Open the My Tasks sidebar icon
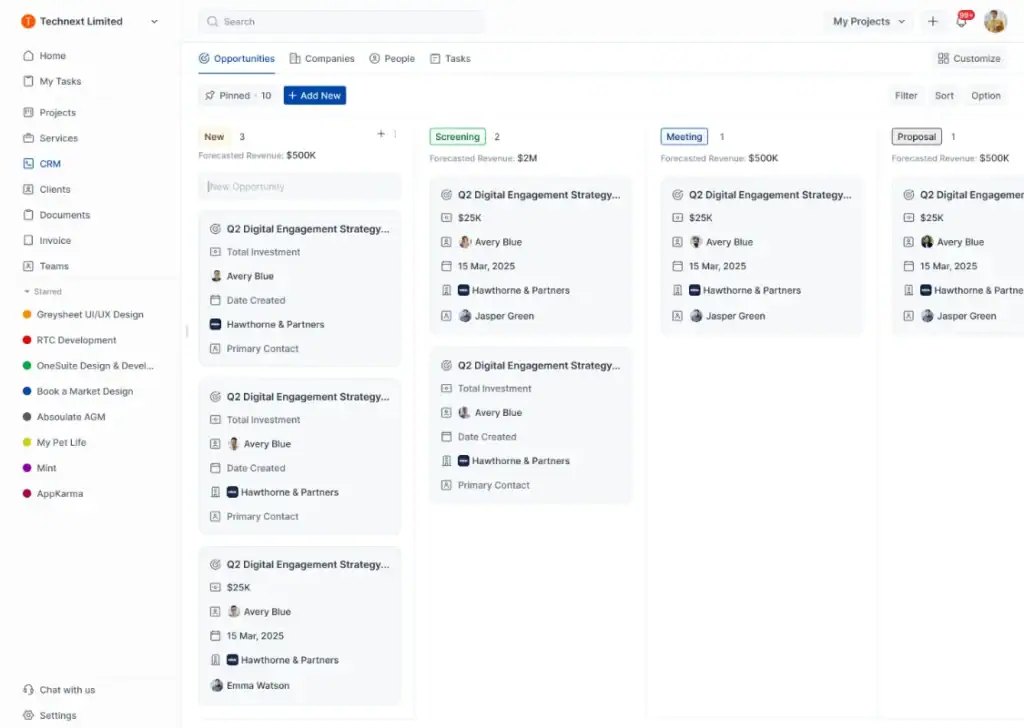The image size is (1024, 728). (x=28, y=81)
